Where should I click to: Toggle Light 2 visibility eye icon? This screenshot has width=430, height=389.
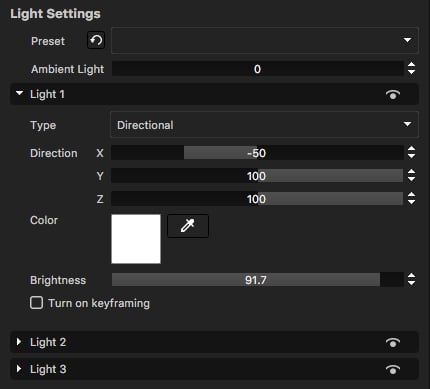(x=393, y=342)
